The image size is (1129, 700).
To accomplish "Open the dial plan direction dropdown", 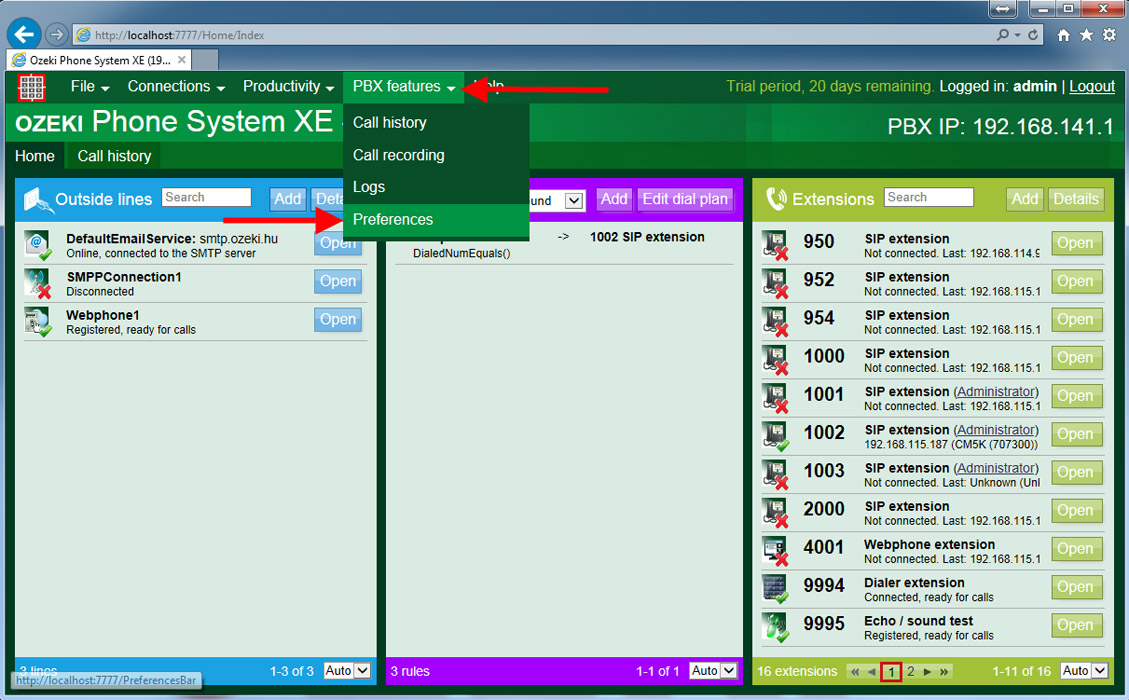I will (x=574, y=200).
